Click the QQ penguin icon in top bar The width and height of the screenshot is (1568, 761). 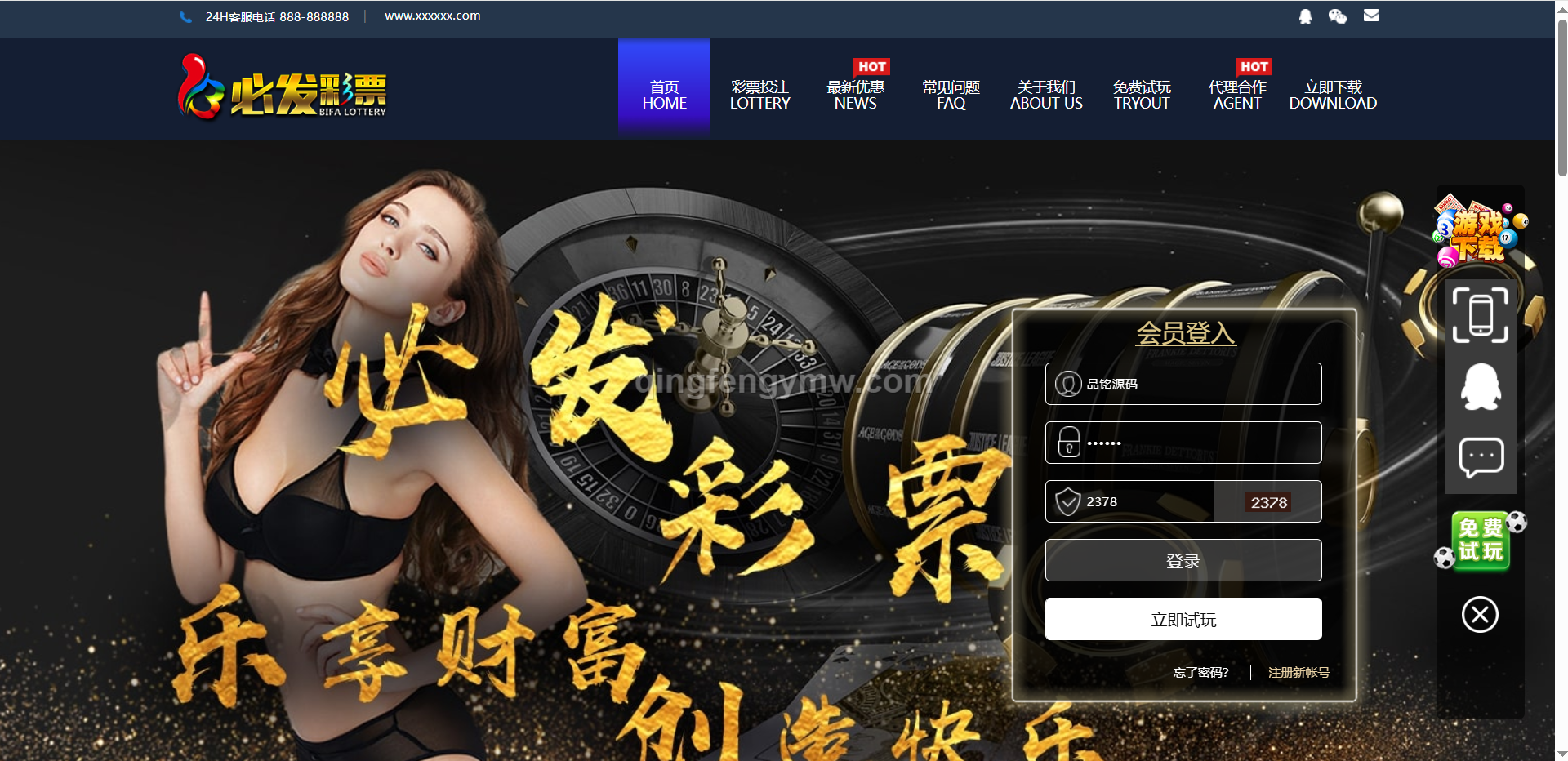point(1305,16)
